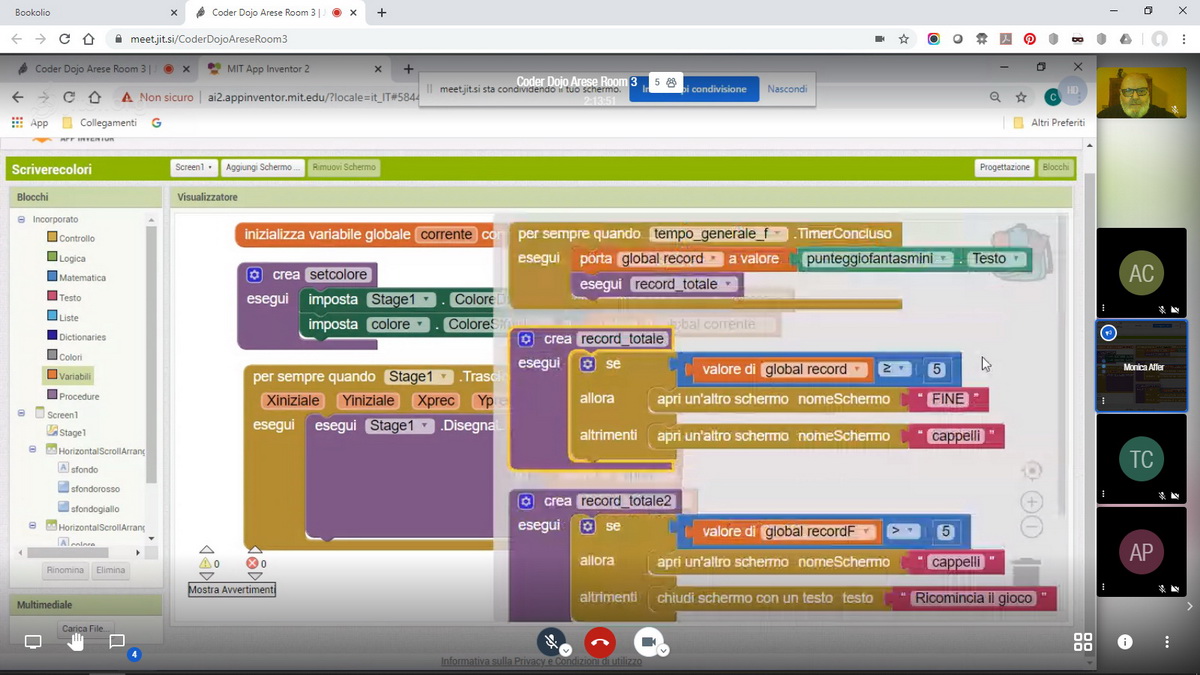Open Chrome profile avatar
This screenshot has width=1200, height=675.
pyautogui.click(x=1159, y=39)
